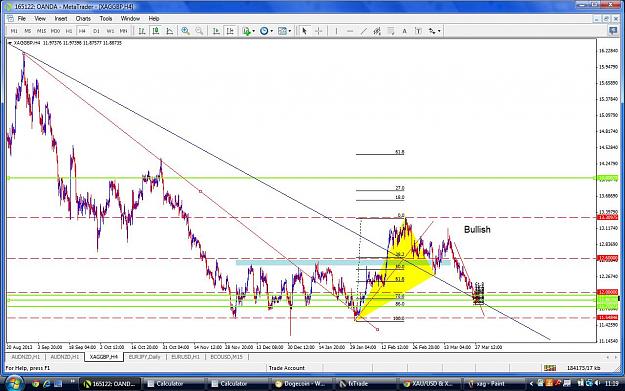Viewport: 625px width, 391px height.
Task: Expand the indicators dropdown arrow
Action: tap(254, 31)
